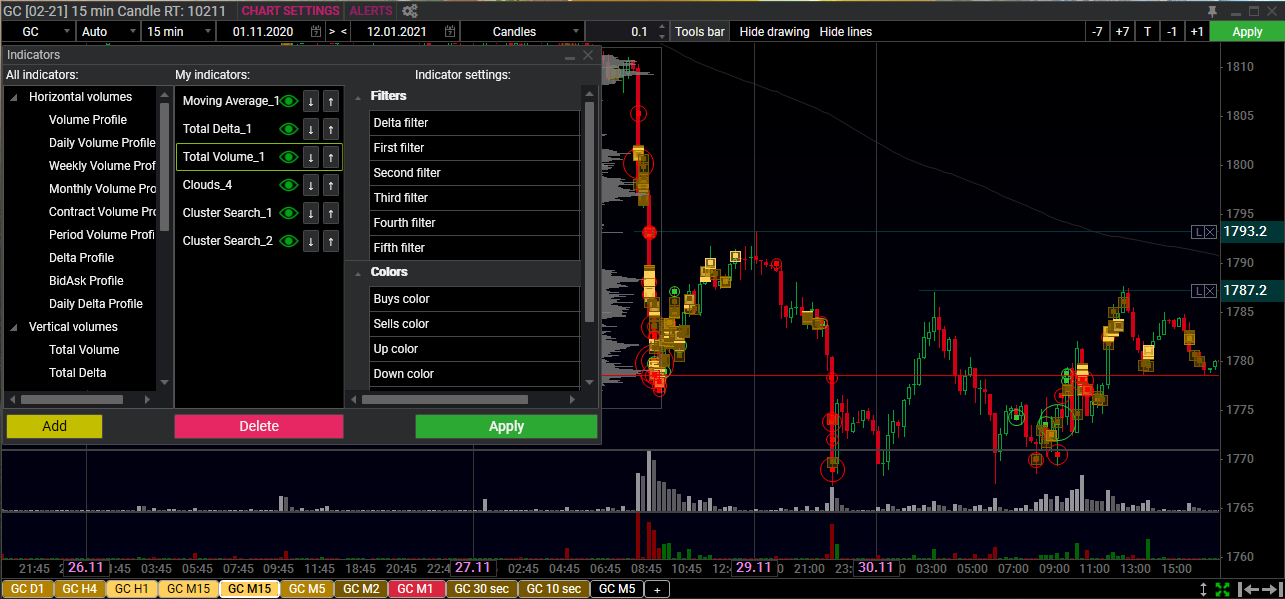Collapse the Vertical volumes tree group

coord(15,327)
